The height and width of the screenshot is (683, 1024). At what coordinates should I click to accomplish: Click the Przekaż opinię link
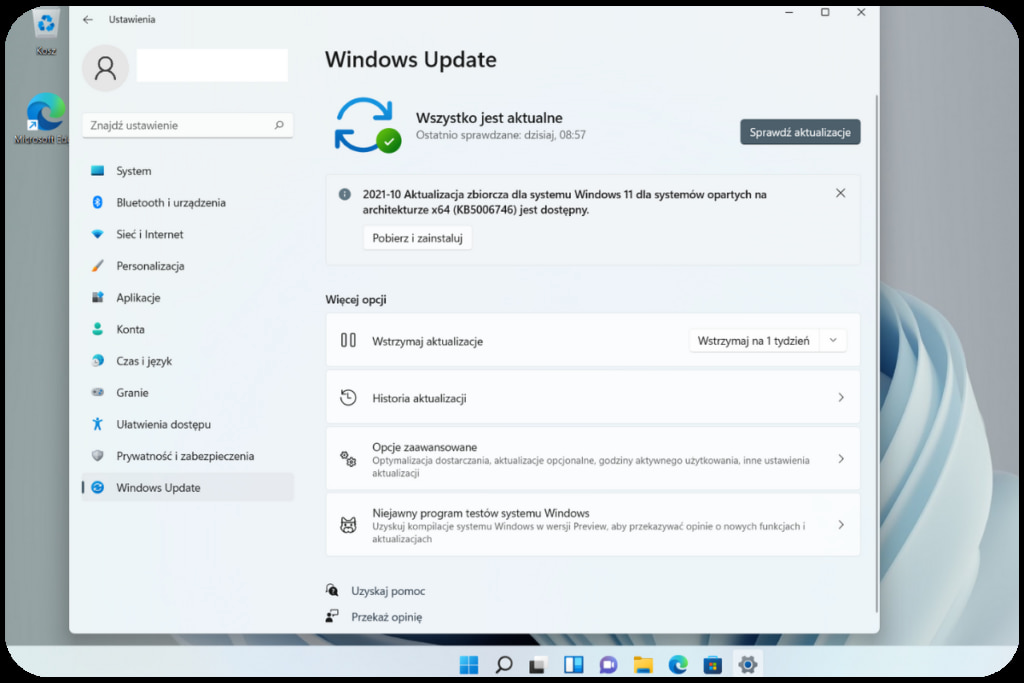click(x=387, y=617)
